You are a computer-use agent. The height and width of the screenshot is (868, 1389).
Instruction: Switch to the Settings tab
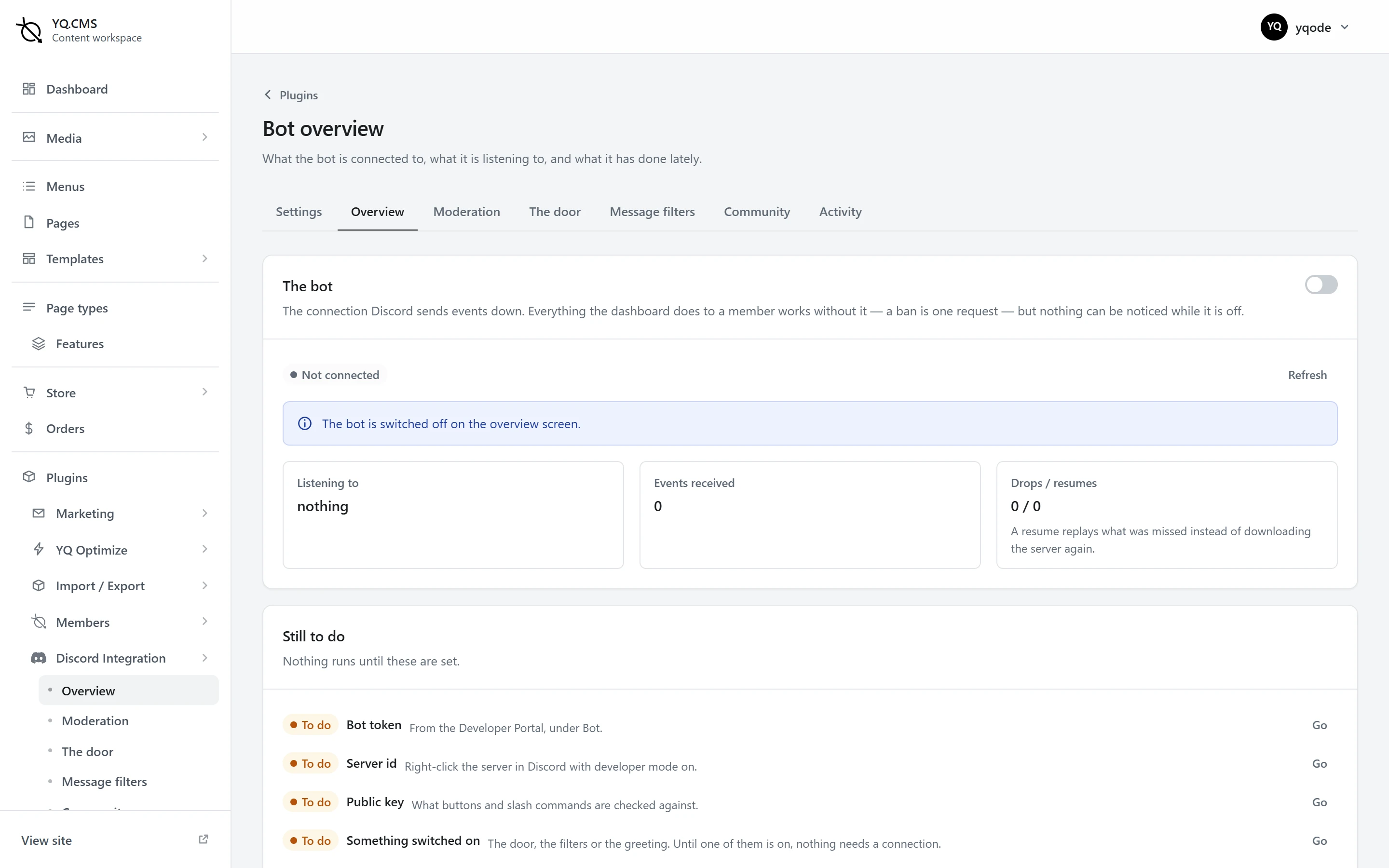coord(299,212)
